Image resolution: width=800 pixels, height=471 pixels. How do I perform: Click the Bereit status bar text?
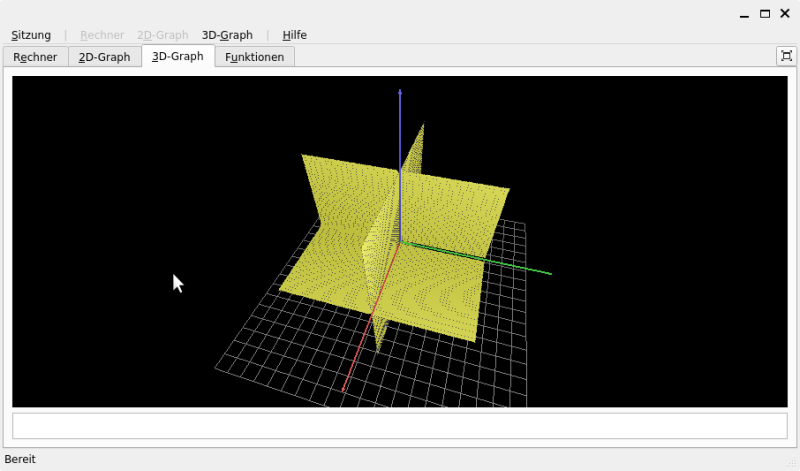tap(21, 459)
